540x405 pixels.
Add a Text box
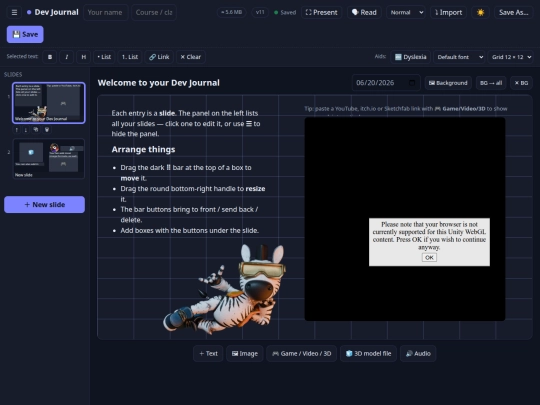point(208,354)
